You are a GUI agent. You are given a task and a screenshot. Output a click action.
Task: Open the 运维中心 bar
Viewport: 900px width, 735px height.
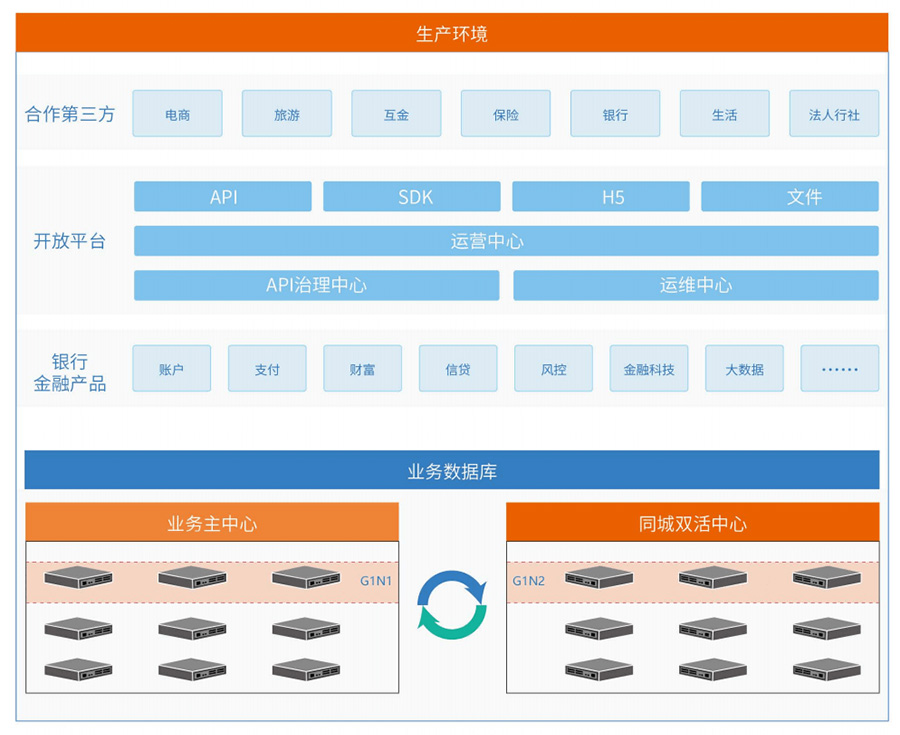(x=696, y=285)
